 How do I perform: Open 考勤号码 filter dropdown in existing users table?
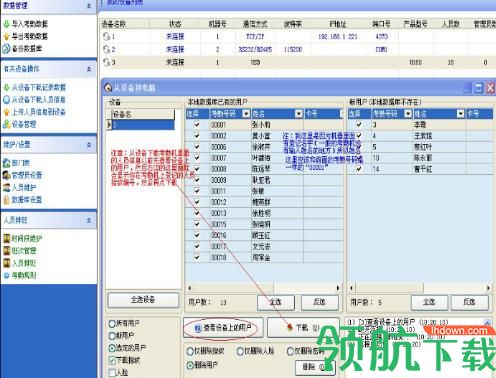click(x=246, y=114)
